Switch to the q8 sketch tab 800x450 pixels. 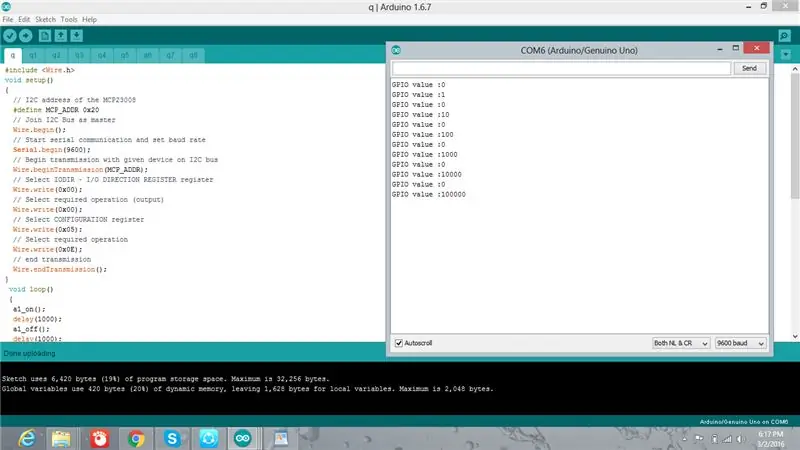[193, 55]
